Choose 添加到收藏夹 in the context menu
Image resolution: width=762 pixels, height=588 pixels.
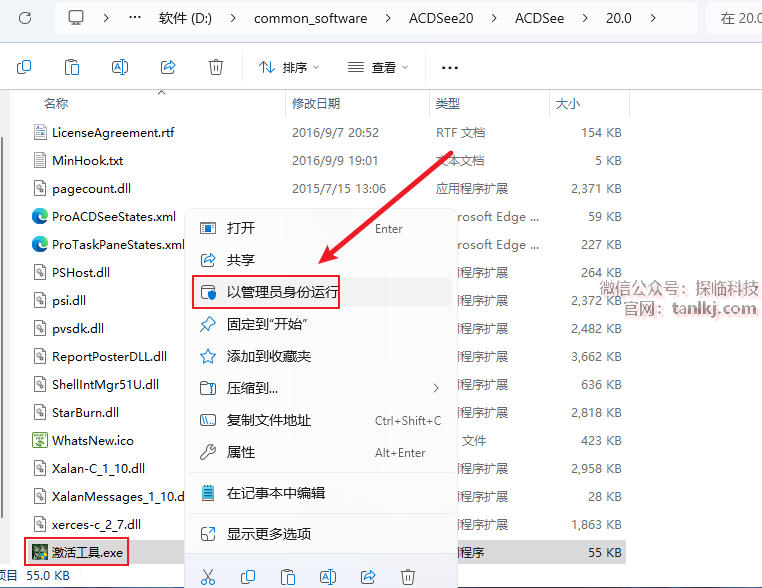click(321, 356)
